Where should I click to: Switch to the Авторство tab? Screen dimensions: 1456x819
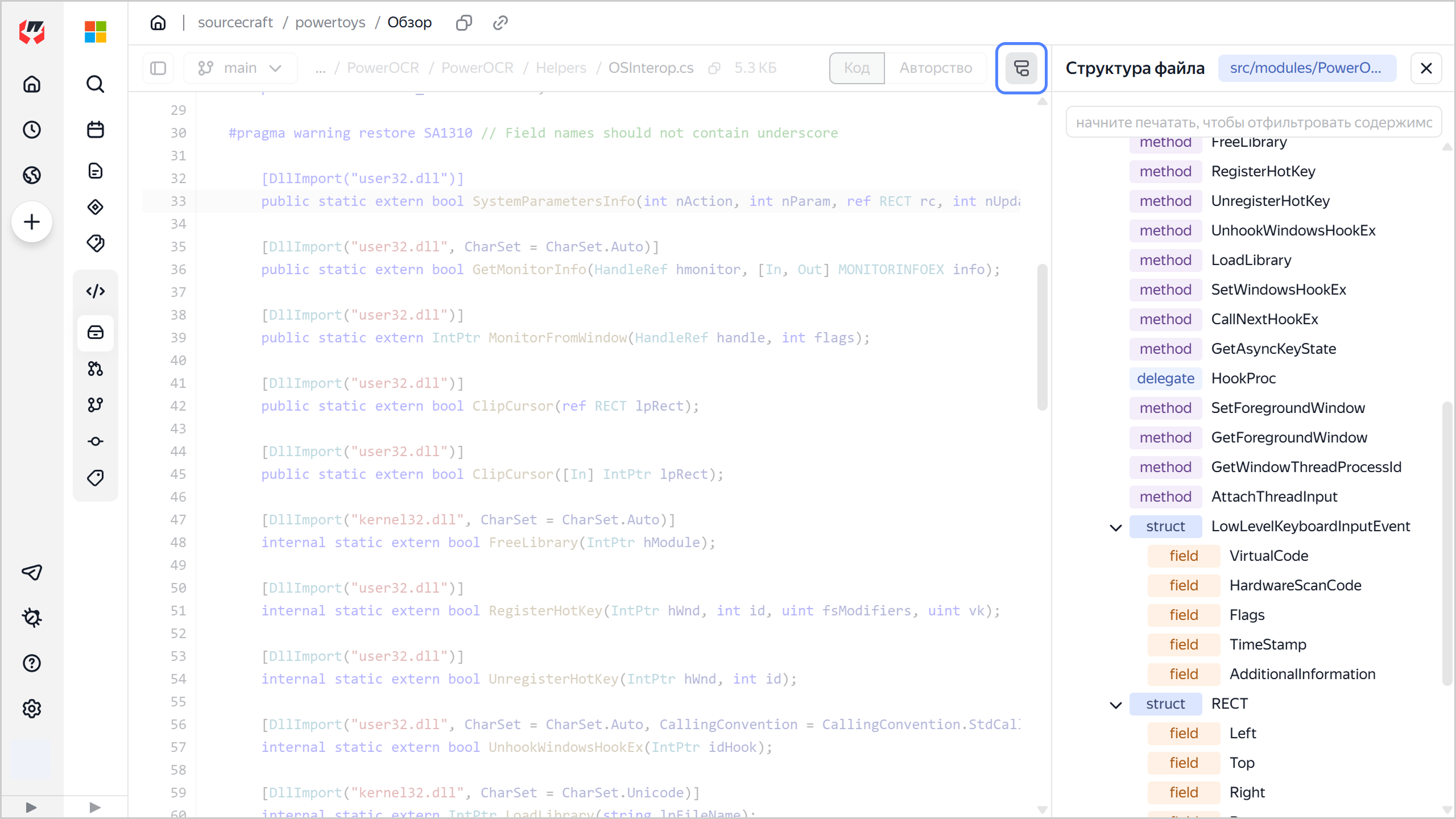(936, 68)
